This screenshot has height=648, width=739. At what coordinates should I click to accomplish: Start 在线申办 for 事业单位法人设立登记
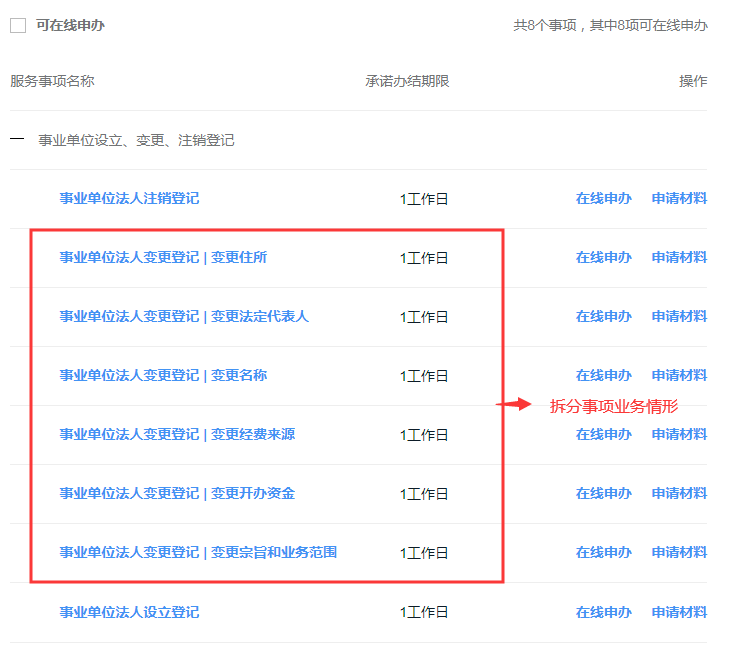[603, 611]
